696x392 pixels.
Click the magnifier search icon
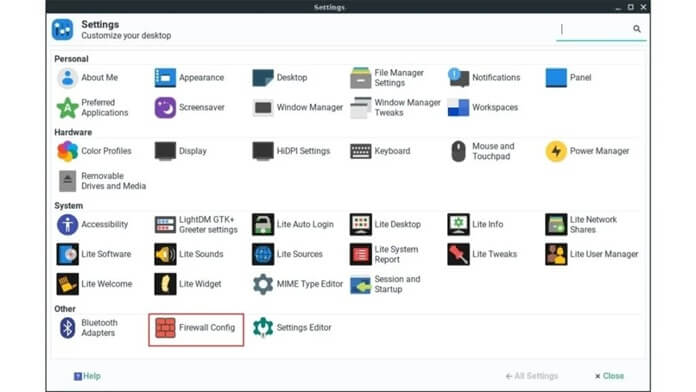pos(637,29)
